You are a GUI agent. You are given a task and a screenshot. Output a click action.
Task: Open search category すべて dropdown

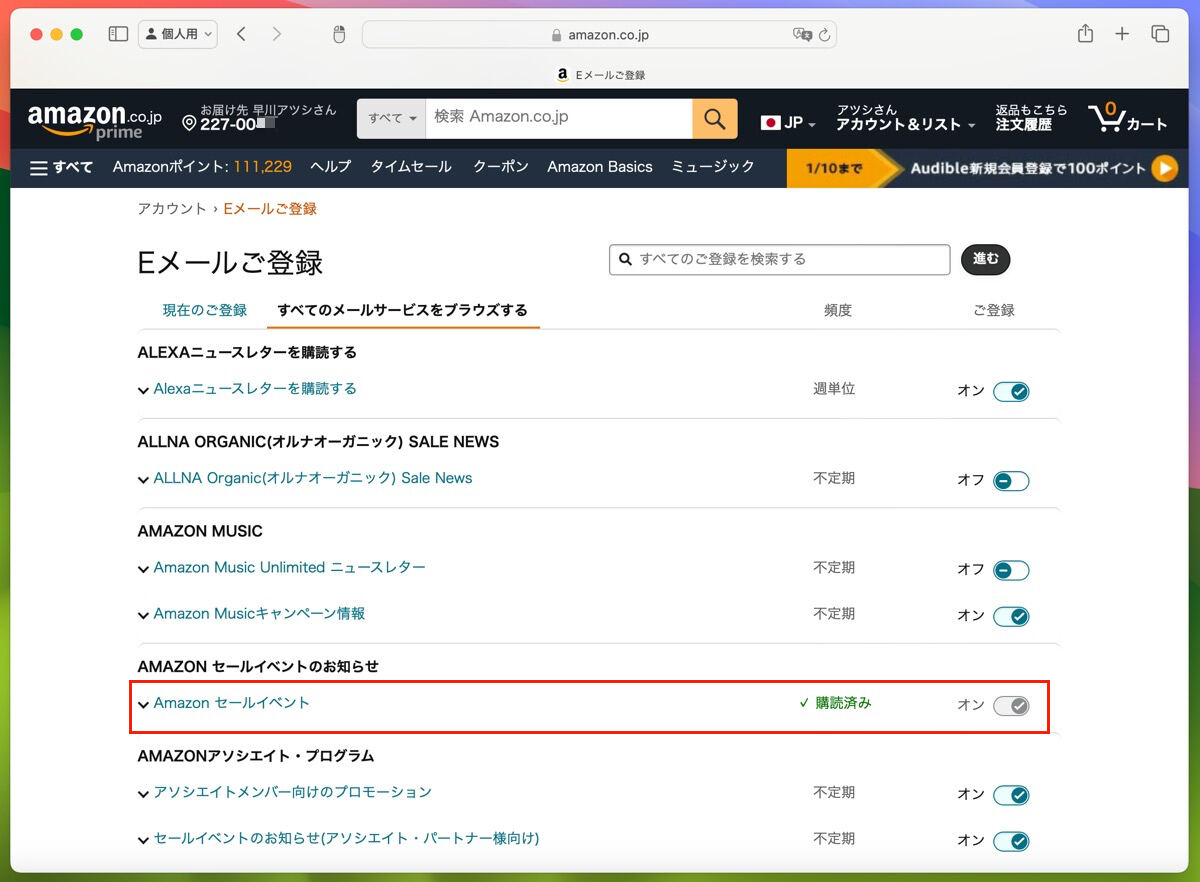392,119
